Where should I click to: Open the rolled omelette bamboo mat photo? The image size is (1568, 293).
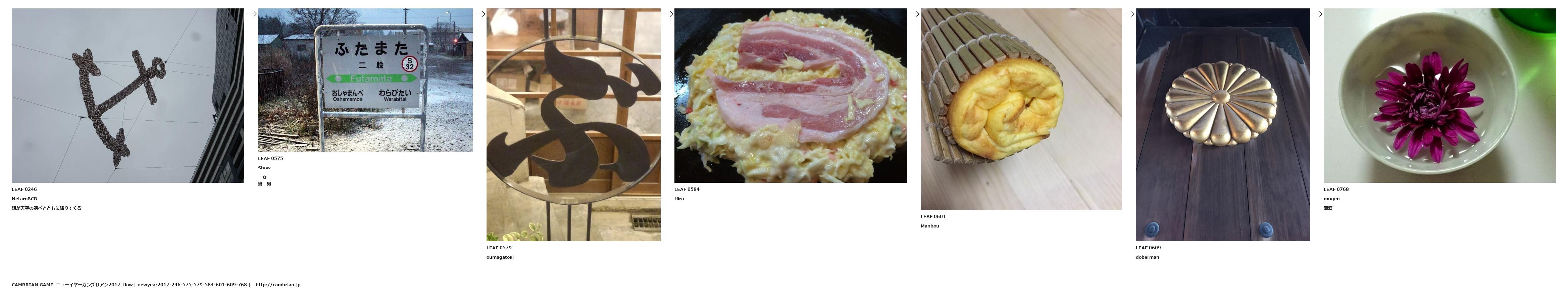coord(1021,109)
